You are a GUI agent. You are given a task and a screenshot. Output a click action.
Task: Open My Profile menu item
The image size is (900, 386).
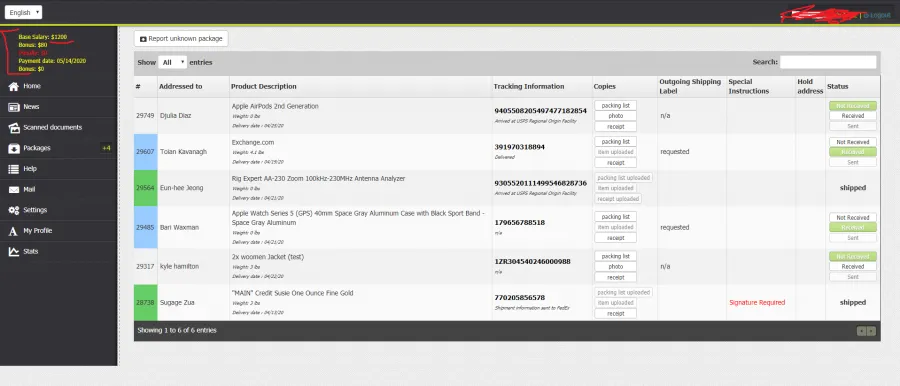pos(38,231)
